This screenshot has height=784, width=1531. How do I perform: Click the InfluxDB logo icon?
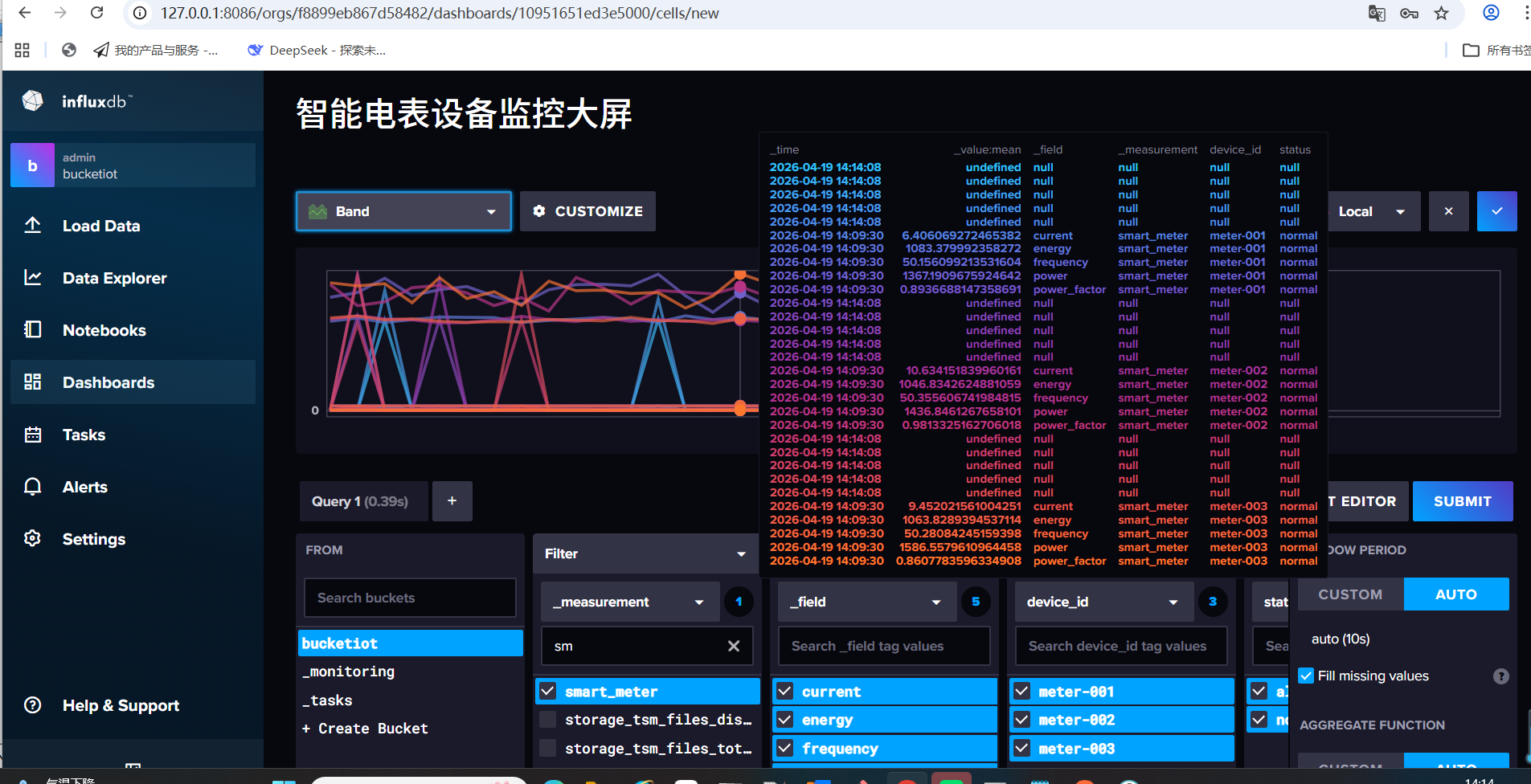(33, 100)
